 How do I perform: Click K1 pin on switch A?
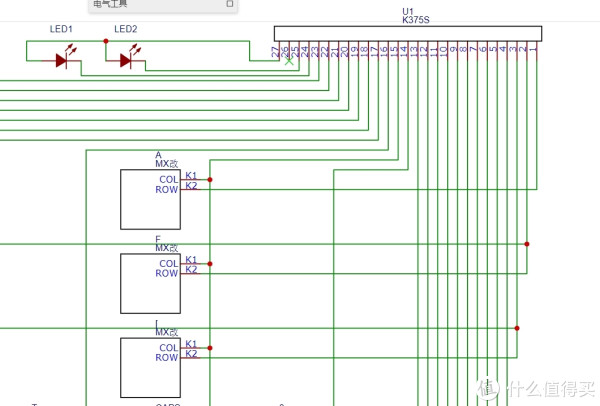pyautogui.click(x=191, y=176)
